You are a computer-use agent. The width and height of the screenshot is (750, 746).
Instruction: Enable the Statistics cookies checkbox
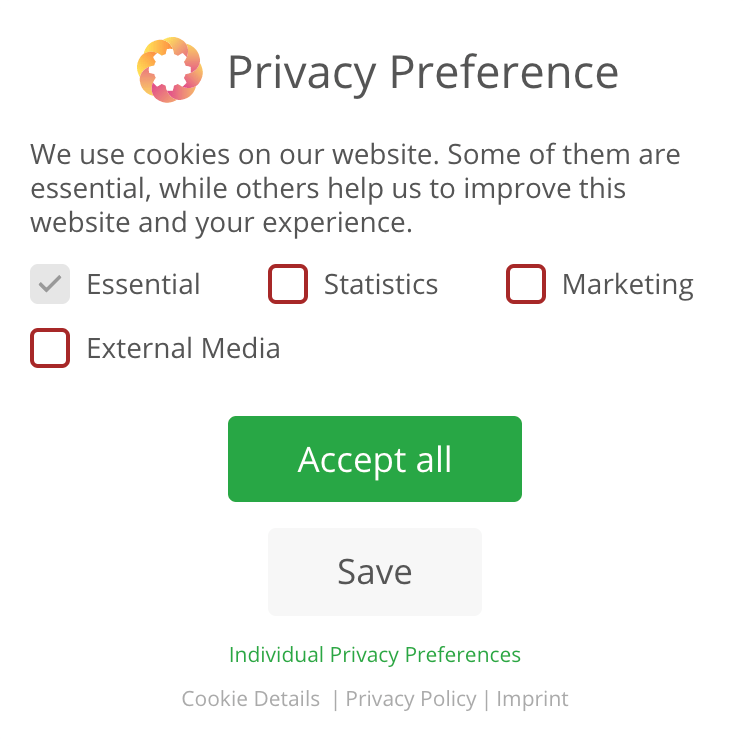pos(288,284)
